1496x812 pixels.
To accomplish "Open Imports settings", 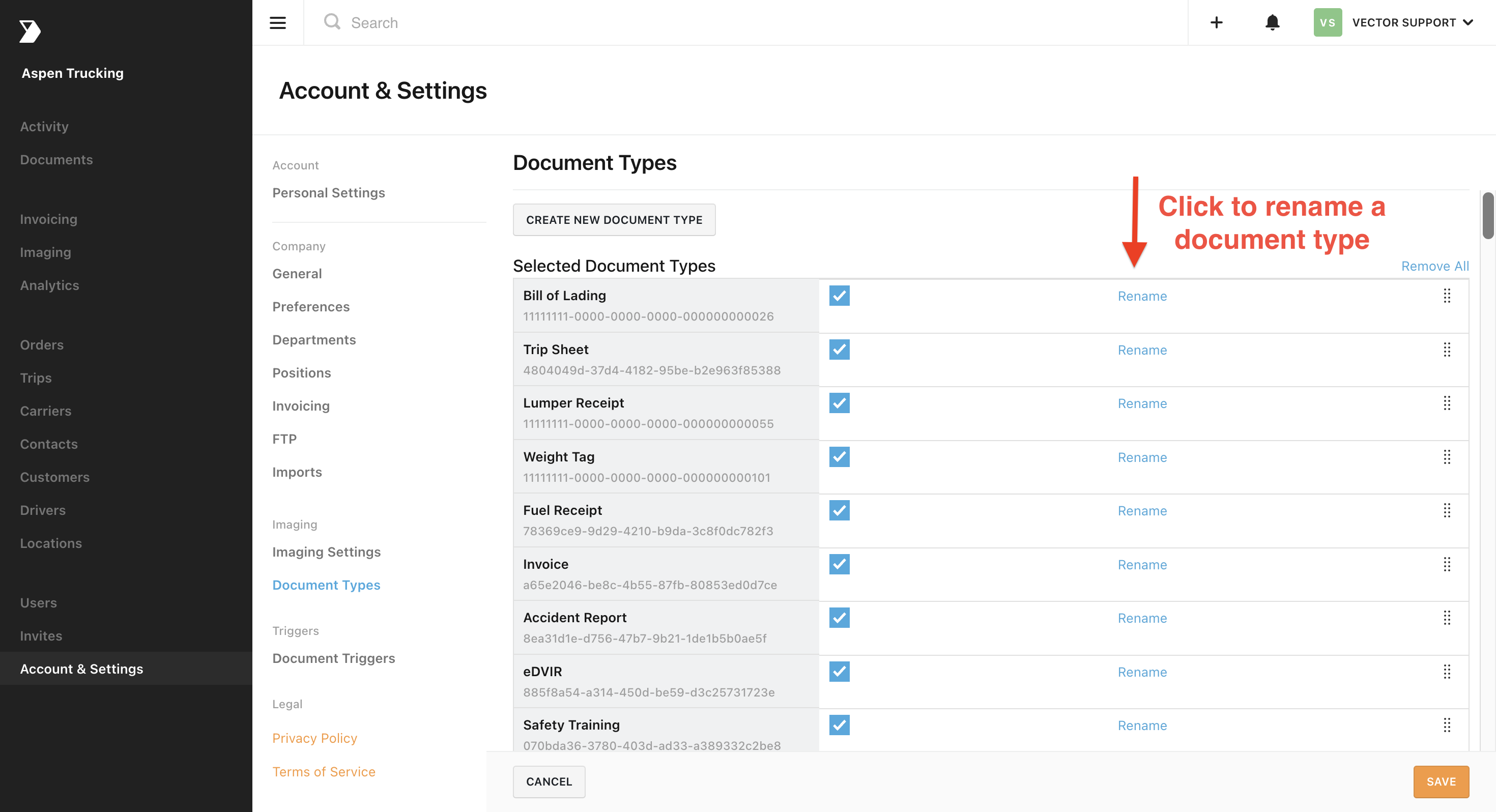I will (297, 472).
